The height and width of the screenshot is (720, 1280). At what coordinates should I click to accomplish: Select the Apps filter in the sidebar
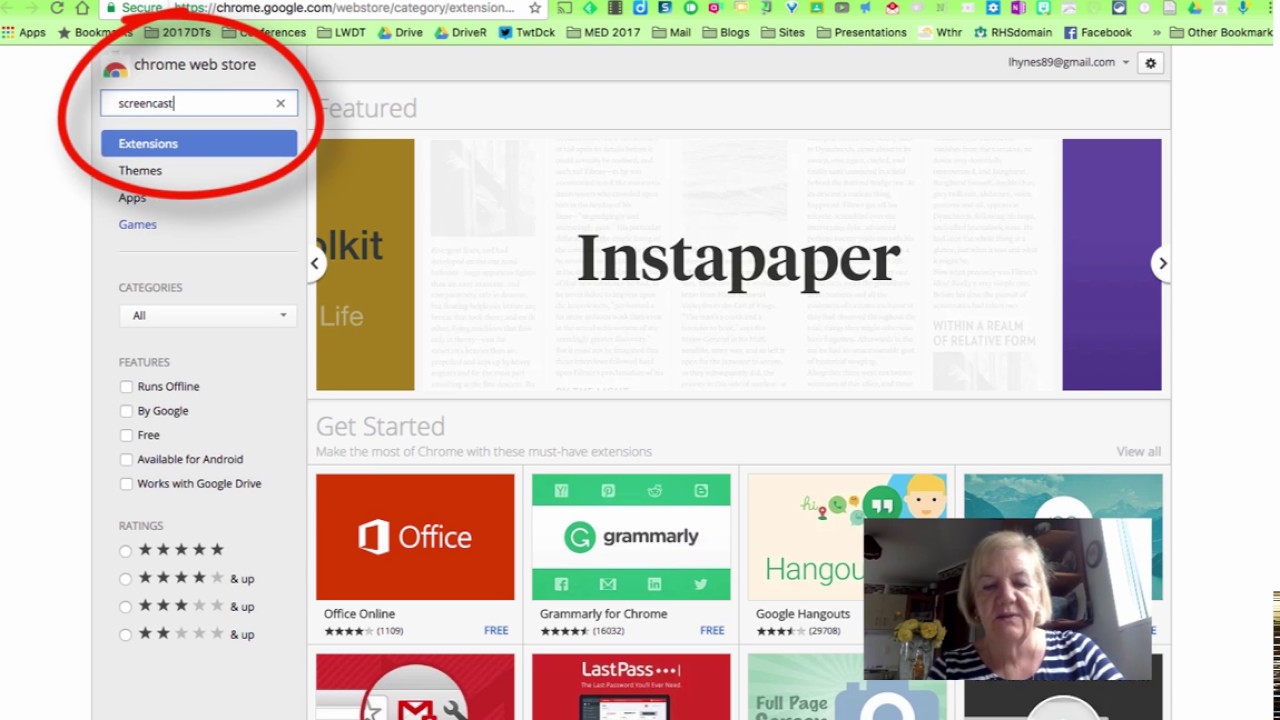132,198
